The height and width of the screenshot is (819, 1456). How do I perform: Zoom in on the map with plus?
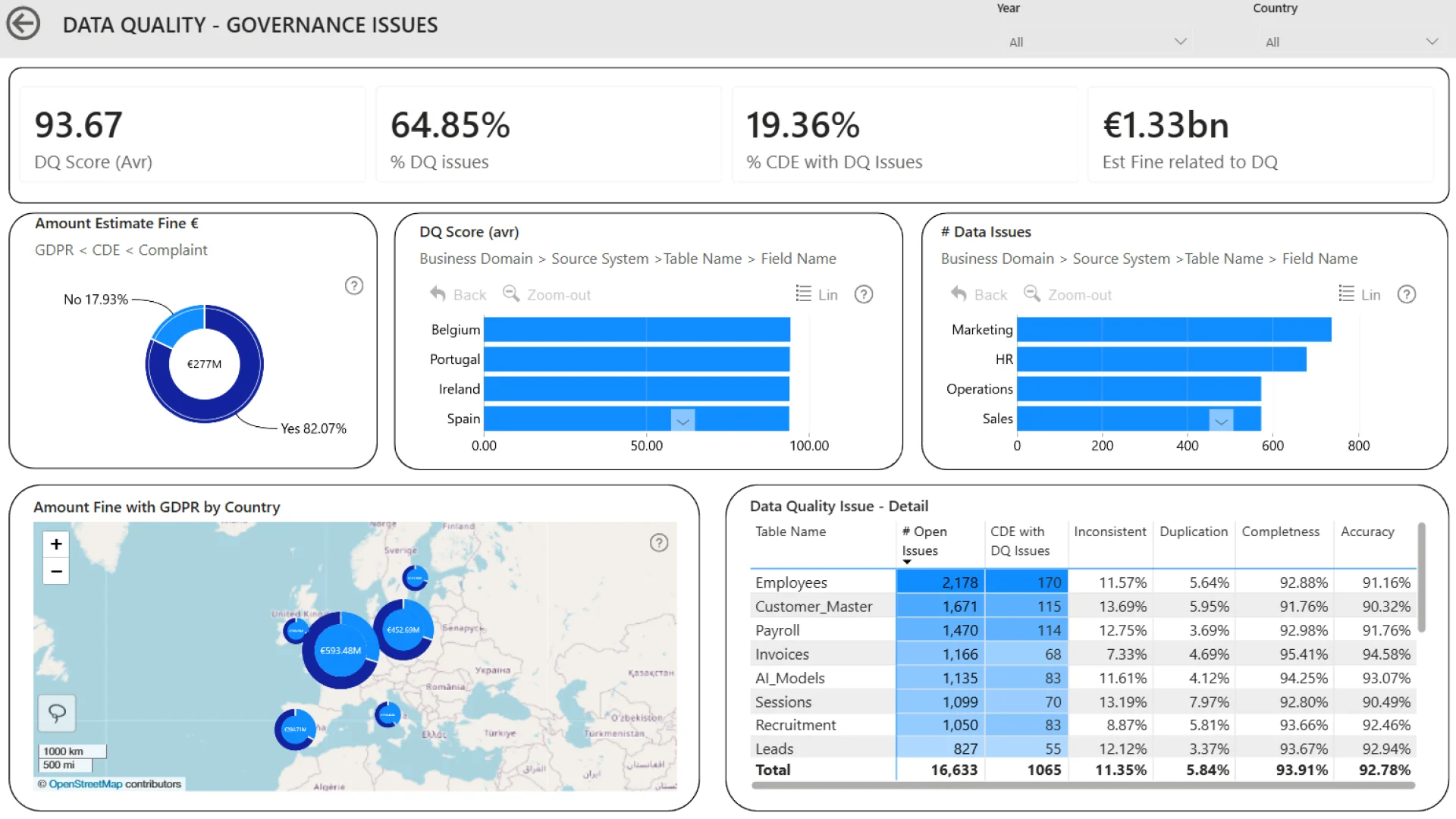pyautogui.click(x=56, y=544)
